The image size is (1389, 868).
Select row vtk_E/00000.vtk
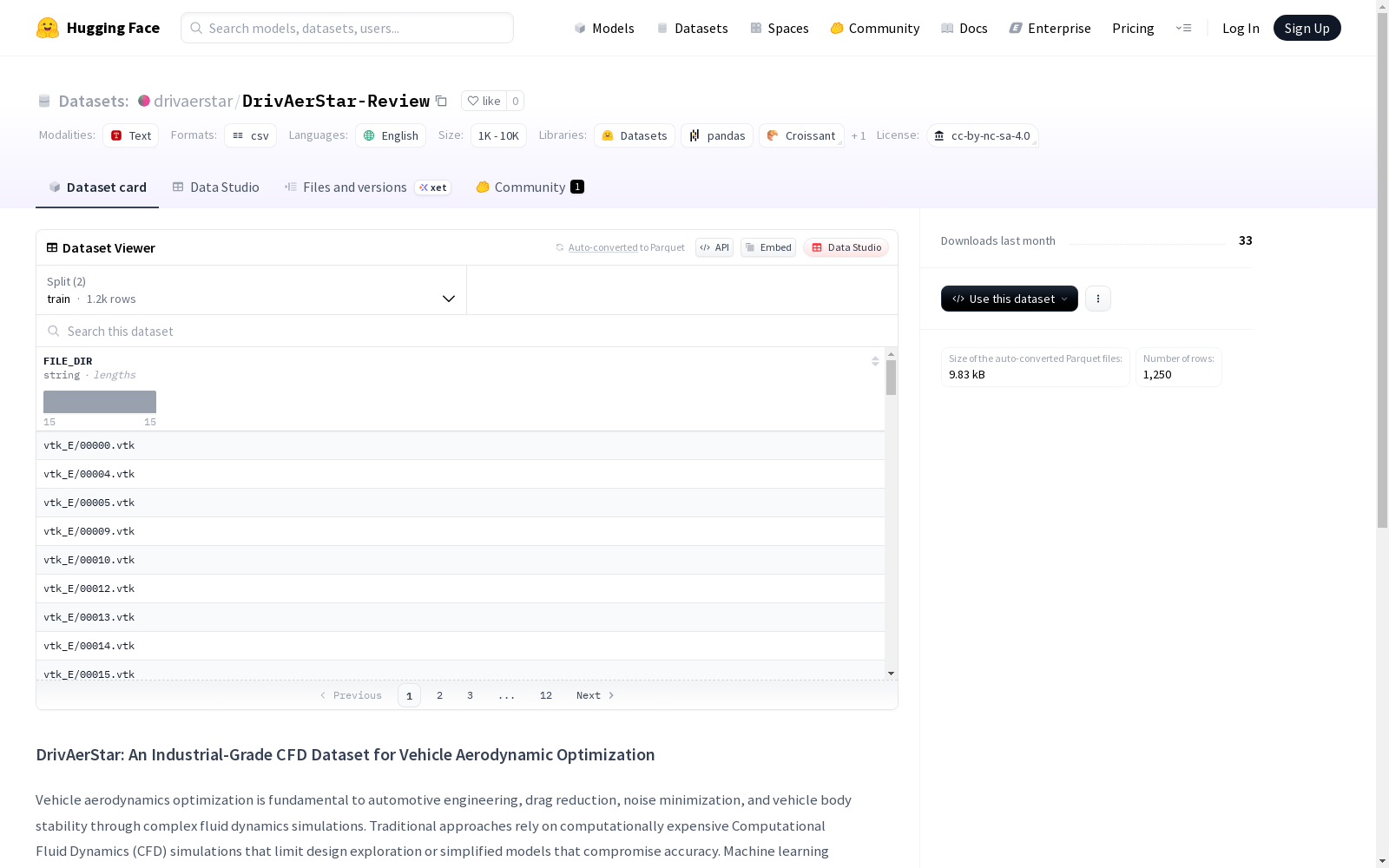(x=460, y=445)
